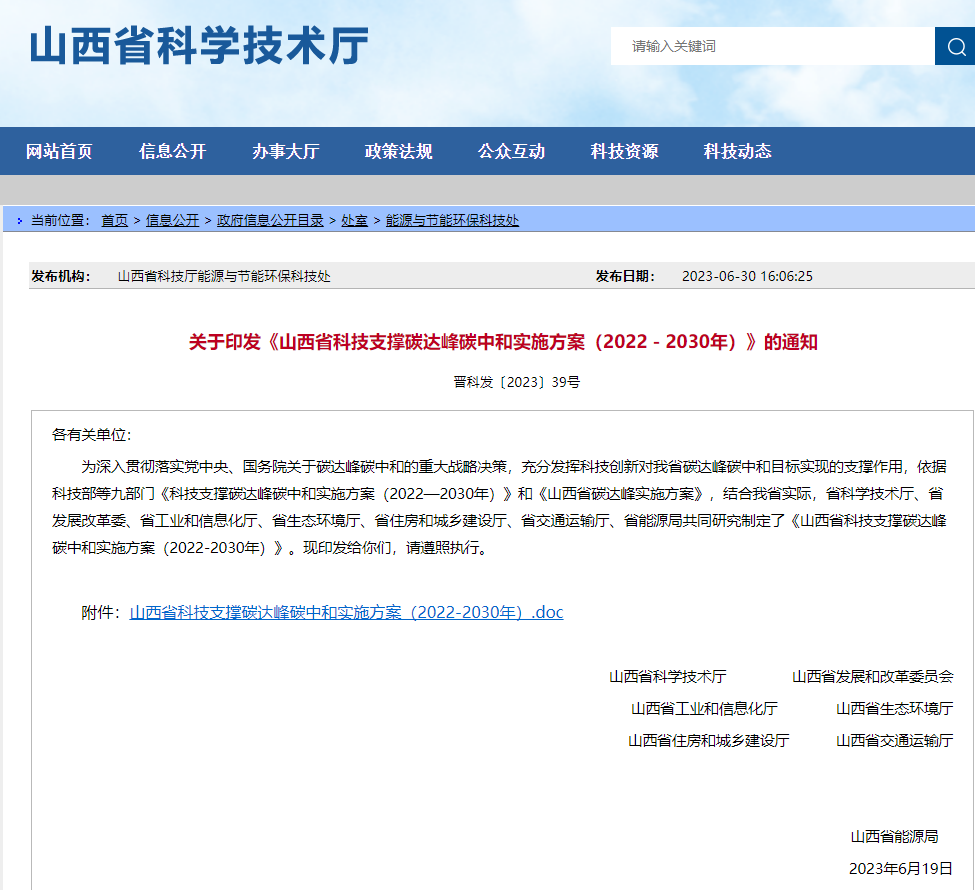The image size is (975, 890).
Task: Click the breadcrumb arrow icon before 当前位置
Action: click(x=20, y=221)
